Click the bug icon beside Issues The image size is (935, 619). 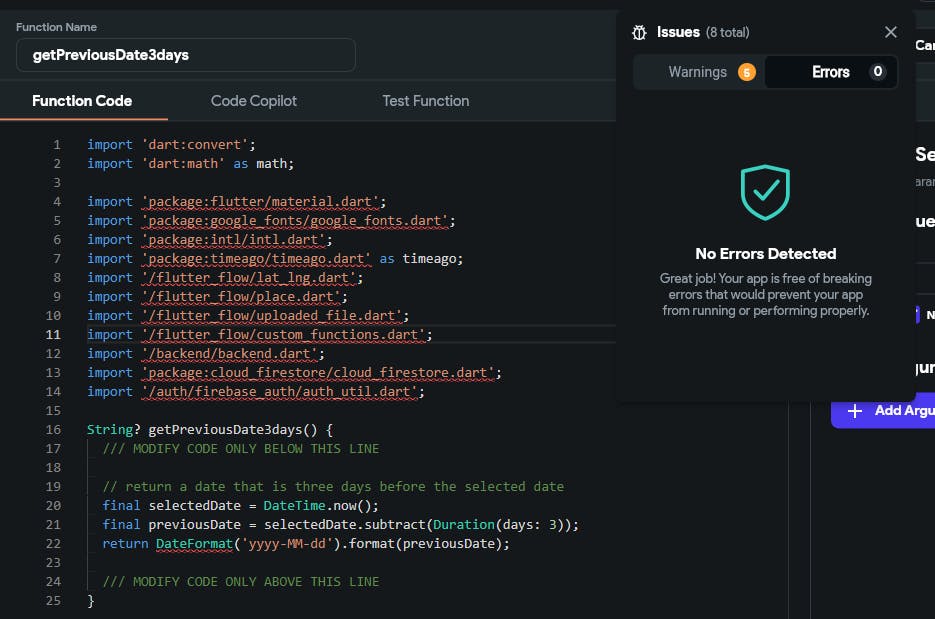640,32
